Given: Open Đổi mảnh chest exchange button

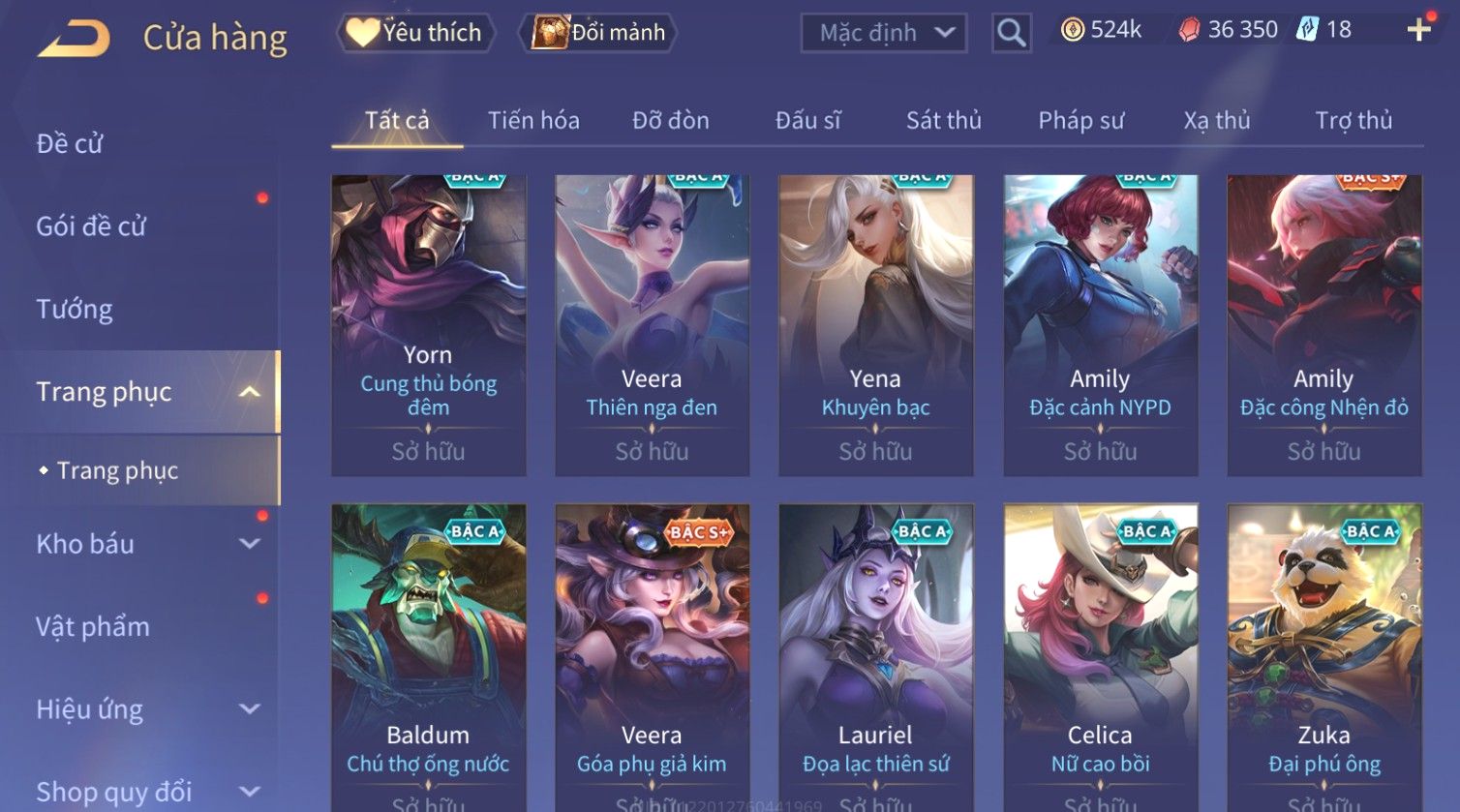Looking at the screenshot, I should [598, 33].
